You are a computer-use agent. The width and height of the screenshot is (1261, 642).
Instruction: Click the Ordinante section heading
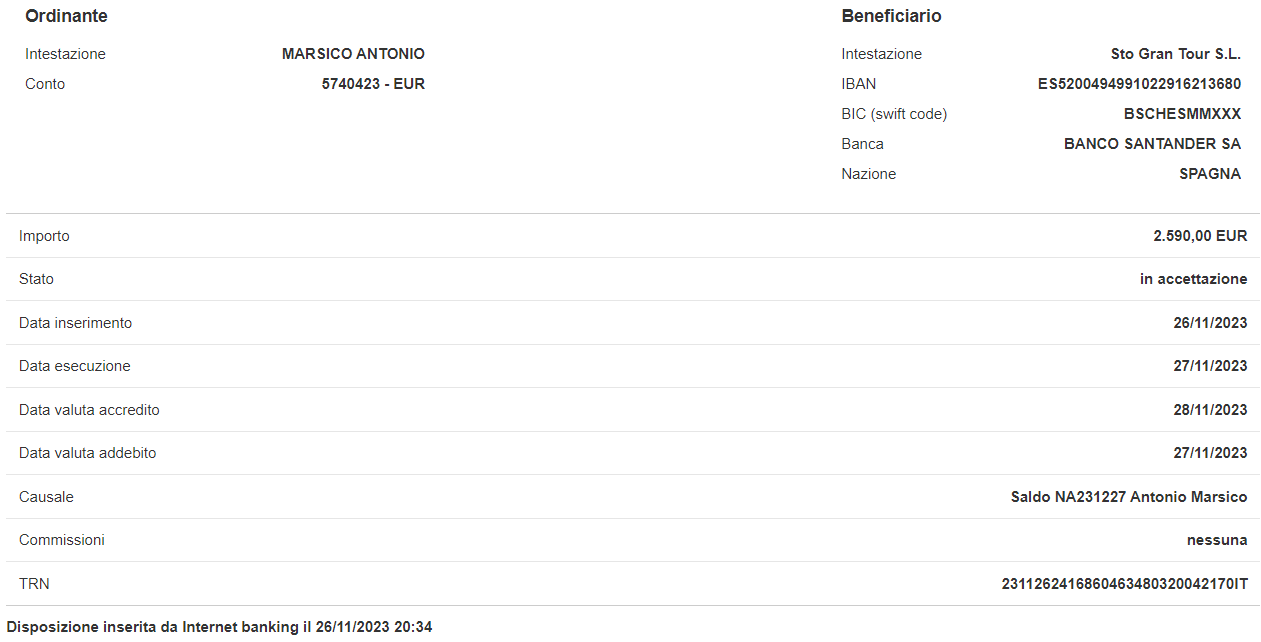pos(66,16)
